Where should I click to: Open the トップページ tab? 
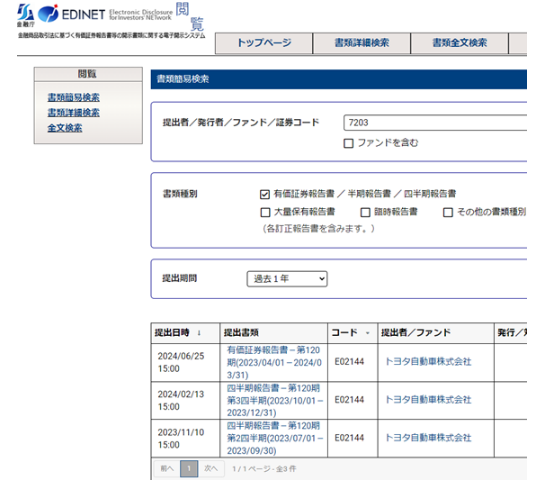tap(264, 43)
